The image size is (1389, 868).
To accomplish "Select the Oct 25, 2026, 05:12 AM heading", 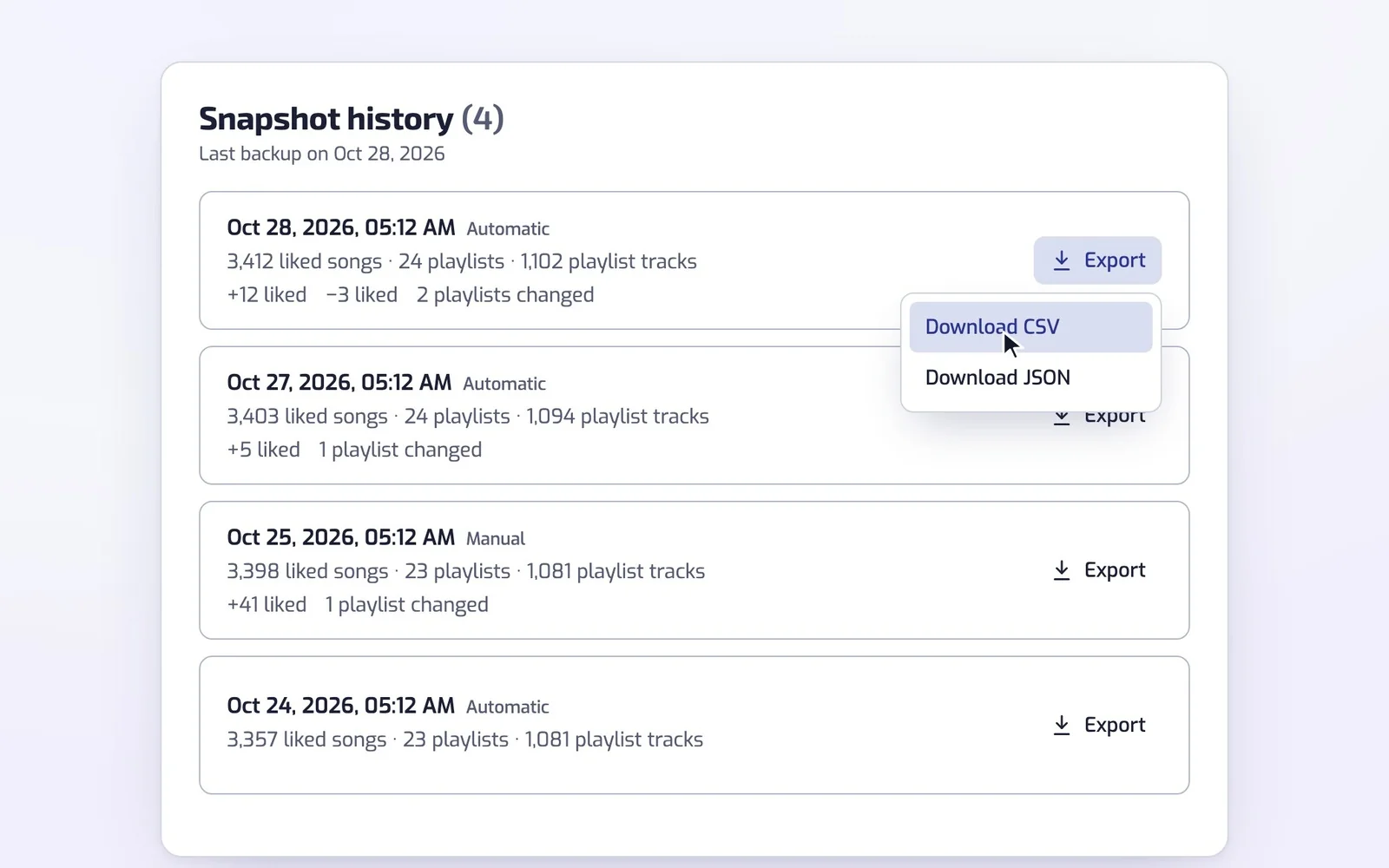I will click(x=341, y=537).
